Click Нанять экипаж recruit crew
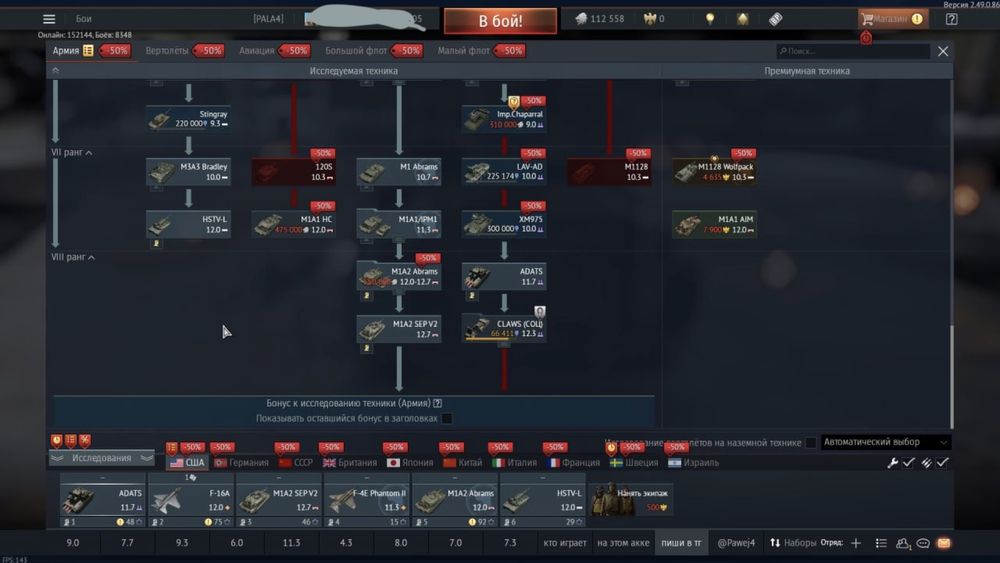The image size is (1000, 563). pos(632,500)
